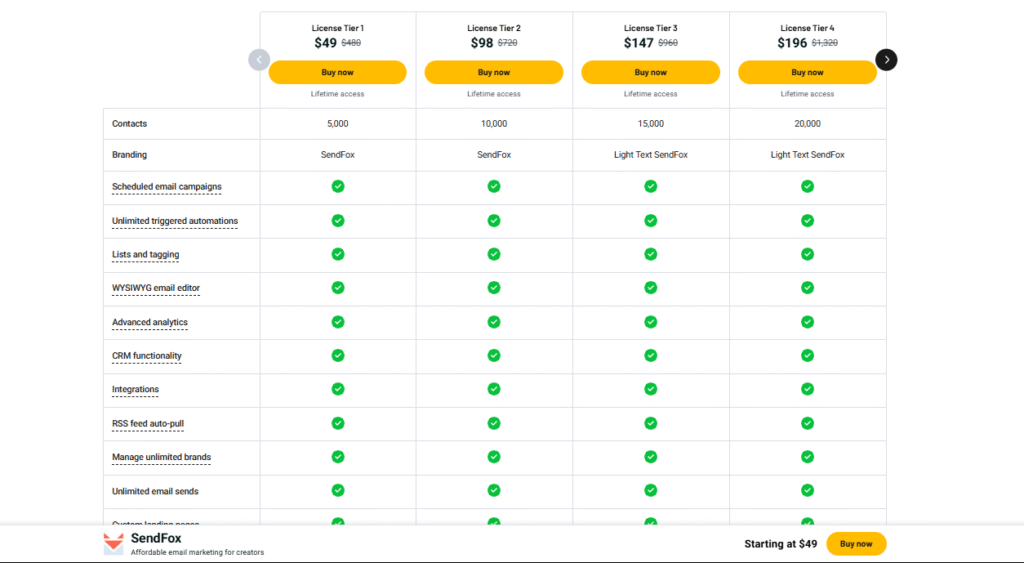Click the SendFox fox logo
Screen dimensions: 1024x563
114,543
